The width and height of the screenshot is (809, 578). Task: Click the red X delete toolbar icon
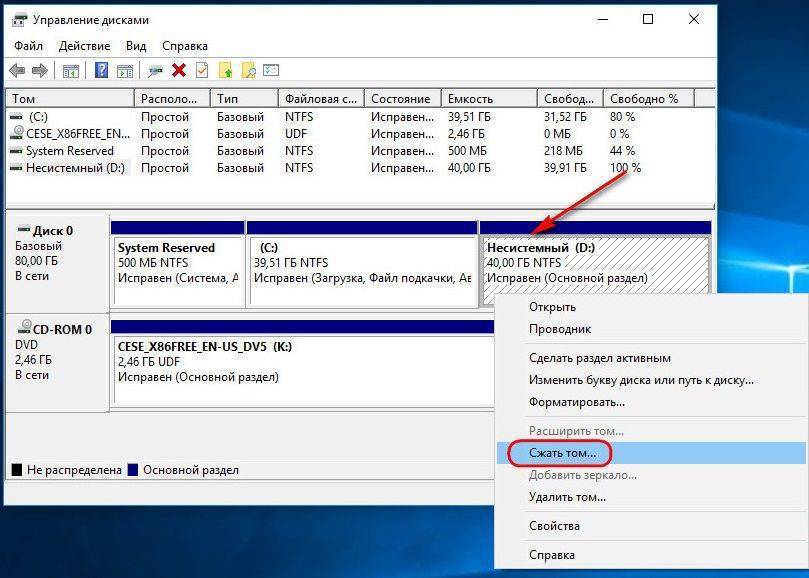tap(179, 70)
